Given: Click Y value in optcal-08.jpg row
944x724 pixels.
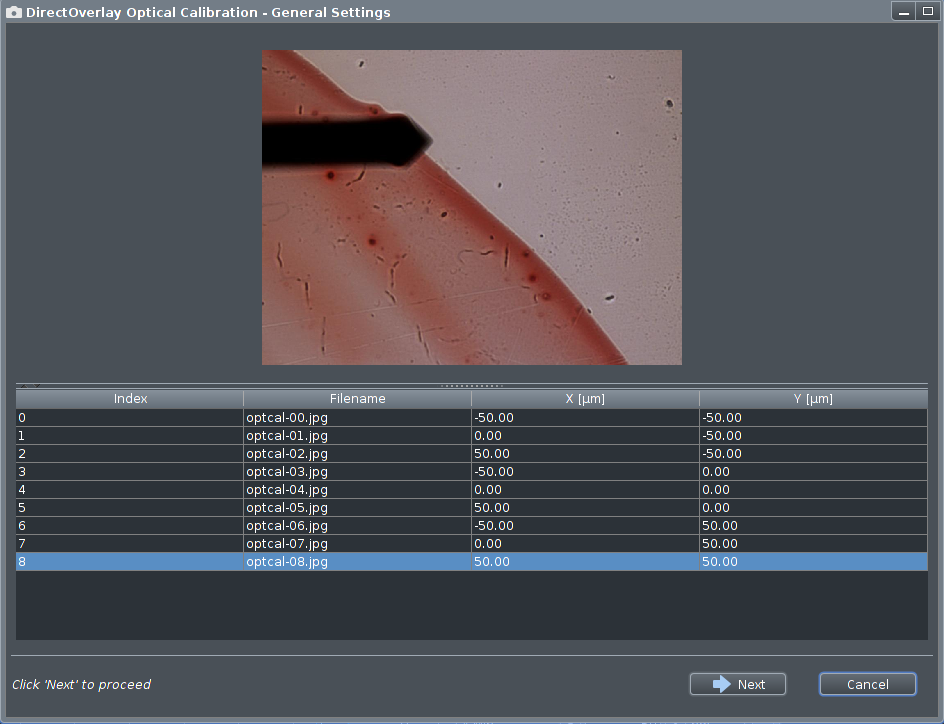Looking at the screenshot, I should [813, 562].
